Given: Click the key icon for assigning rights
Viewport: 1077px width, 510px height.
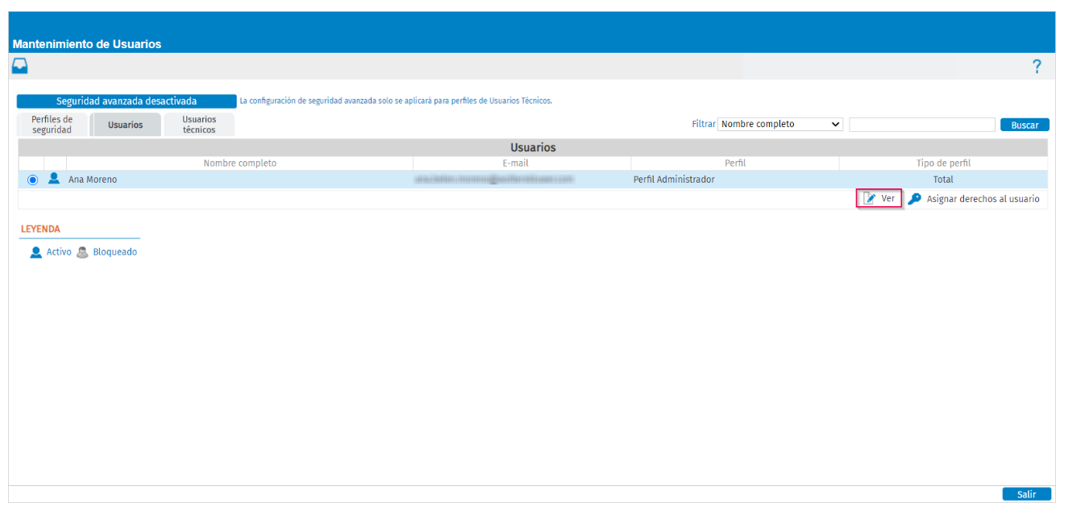Looking at the screenshot, I should pyautogui.click(x=914, y=199).
